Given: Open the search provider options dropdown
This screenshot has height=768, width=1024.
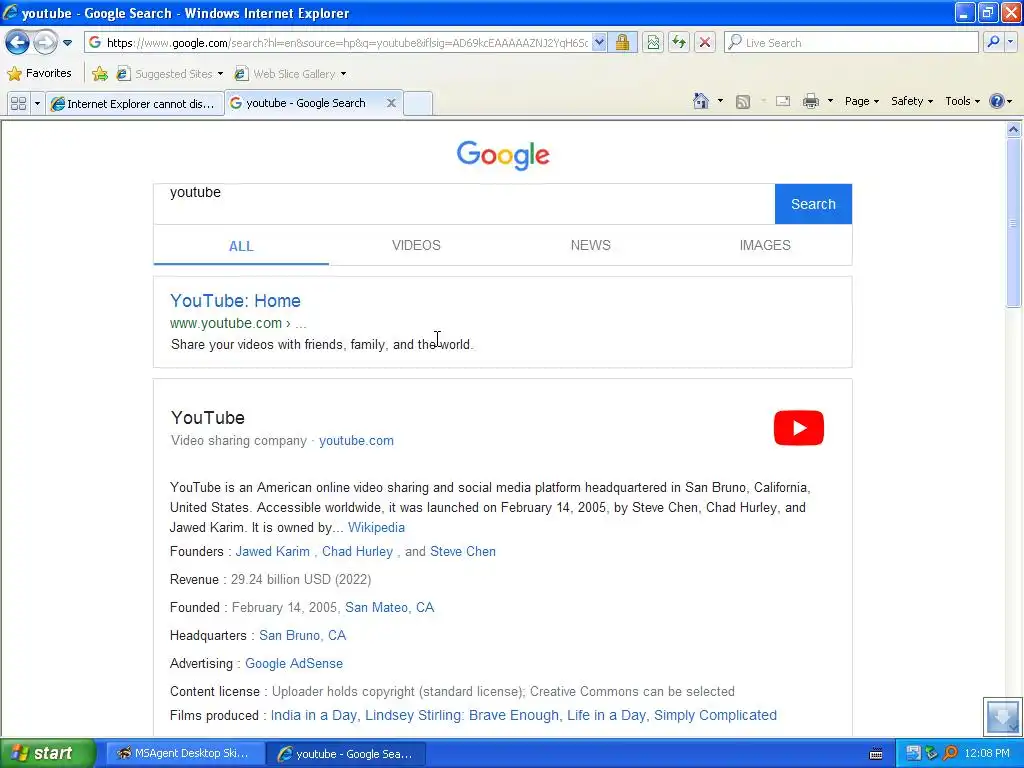Looking at the screenshot, I should click(x=1010, y=43).
